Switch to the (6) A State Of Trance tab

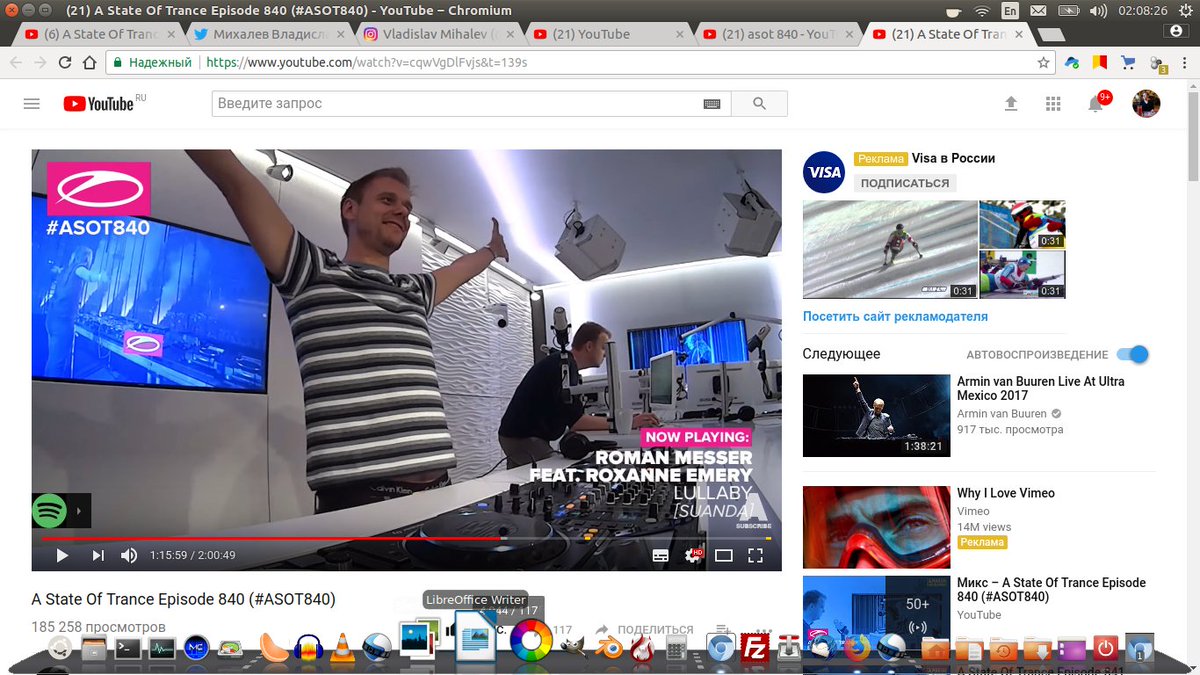[96, 34]
